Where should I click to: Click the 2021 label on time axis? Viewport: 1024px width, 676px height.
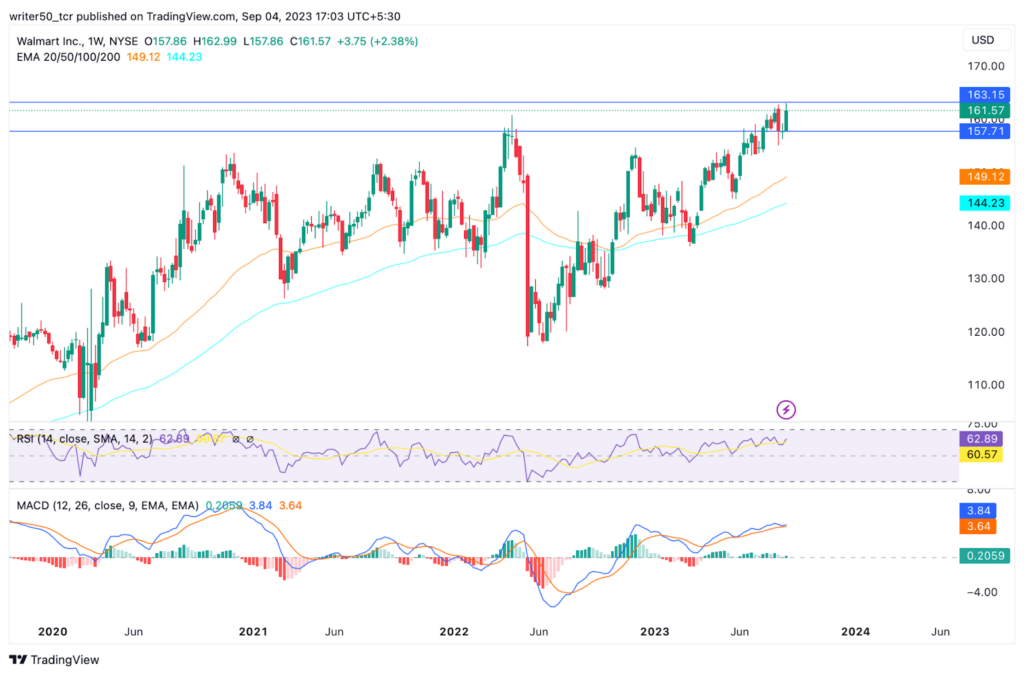253,632
